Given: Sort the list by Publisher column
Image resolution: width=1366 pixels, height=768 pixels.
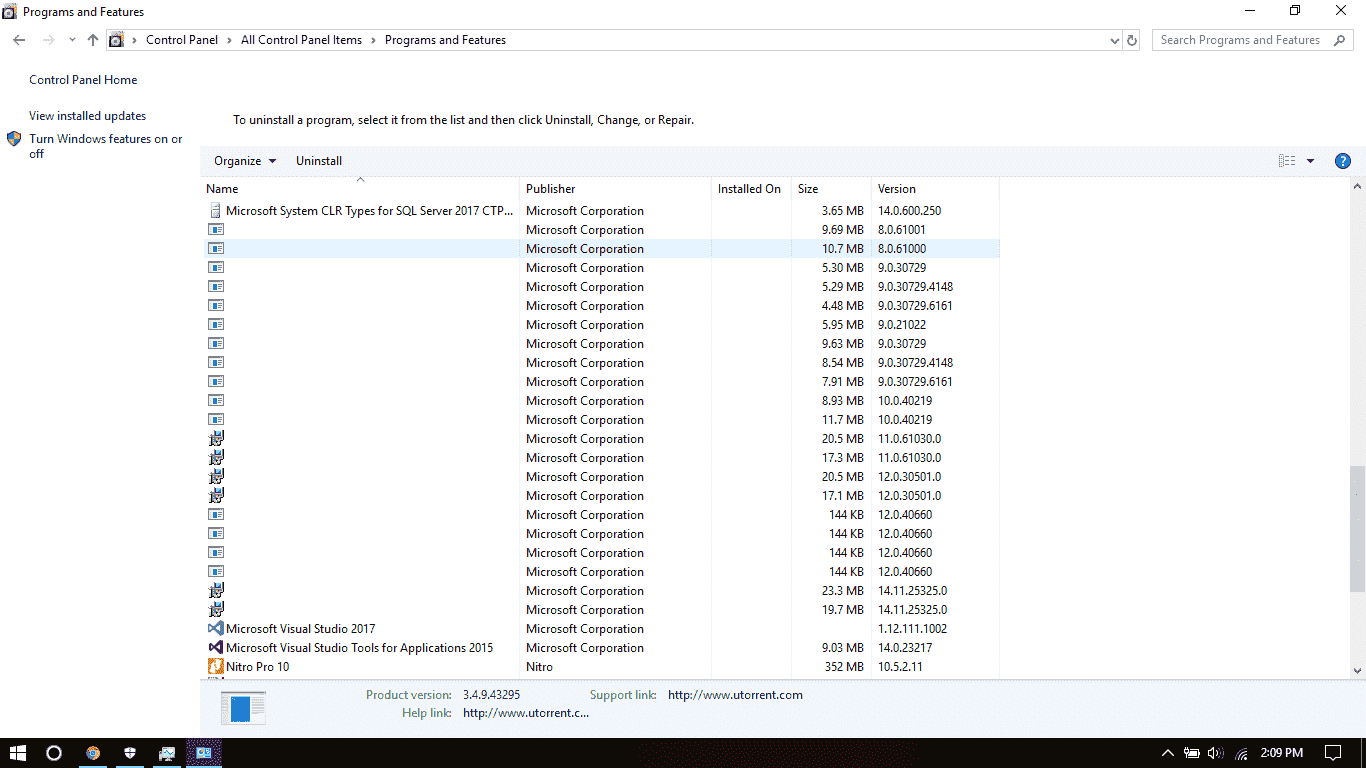Looking at the screenshot, I should click(615, 189).
